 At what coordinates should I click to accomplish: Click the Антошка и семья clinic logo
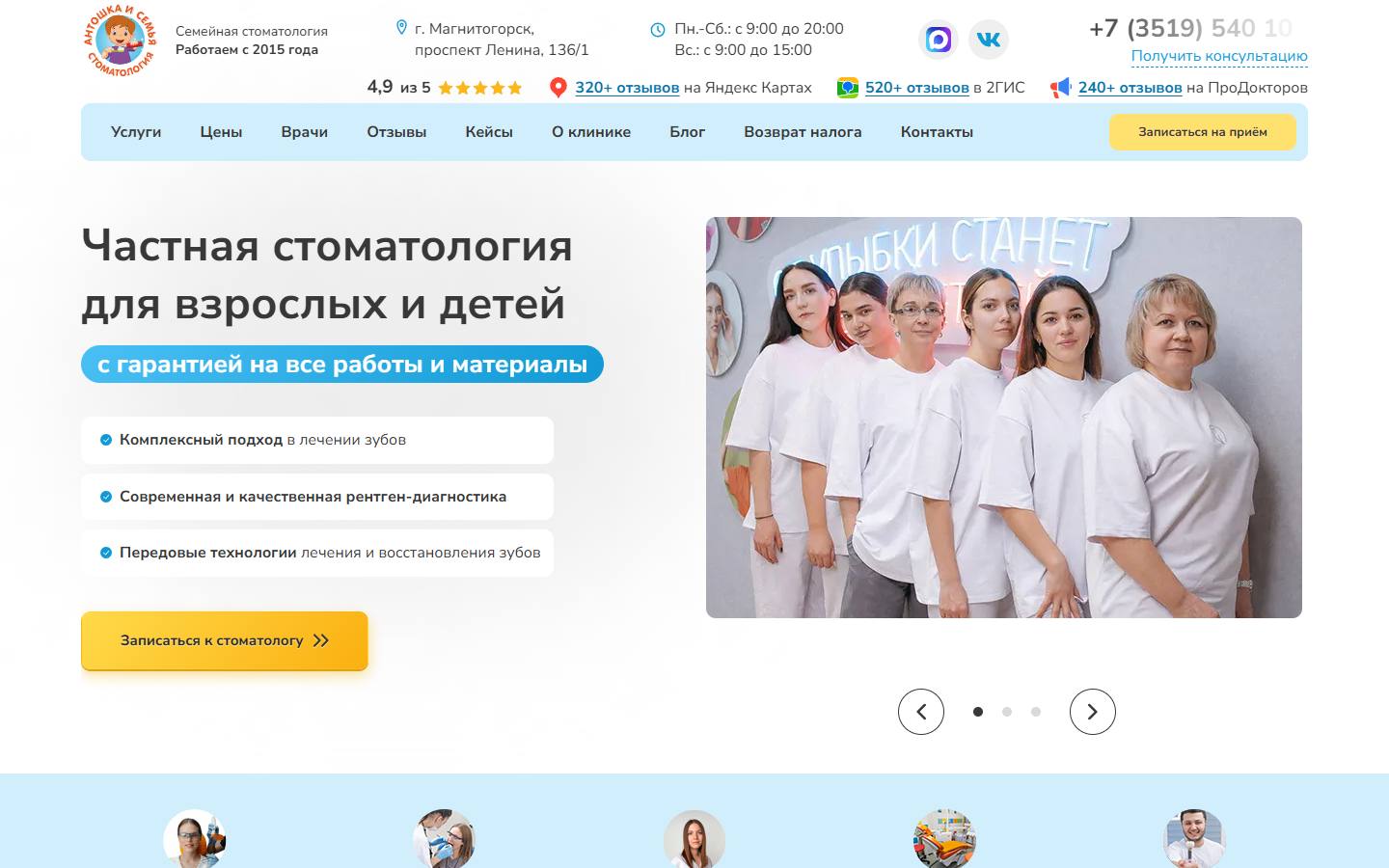(121, 41)
